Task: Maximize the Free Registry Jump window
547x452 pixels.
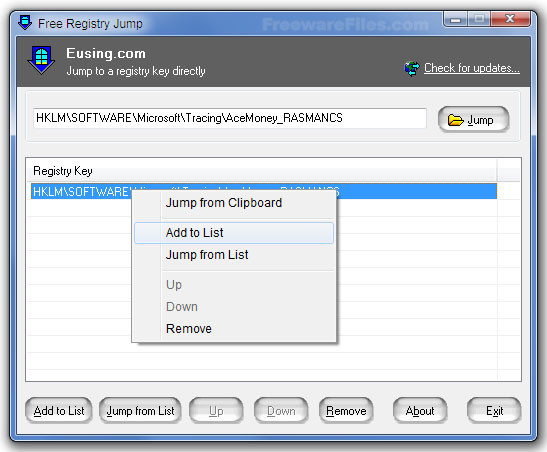Action: coord(479,19)
